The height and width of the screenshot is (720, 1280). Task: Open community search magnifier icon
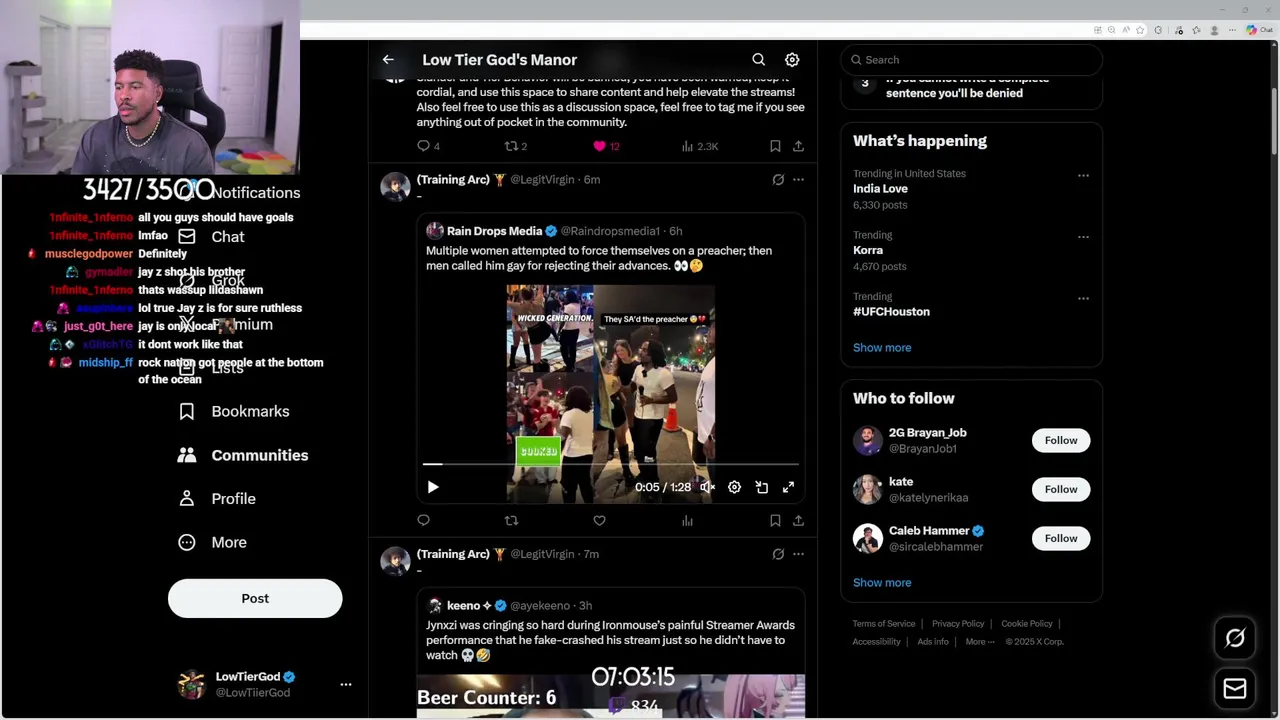[759, 60]
